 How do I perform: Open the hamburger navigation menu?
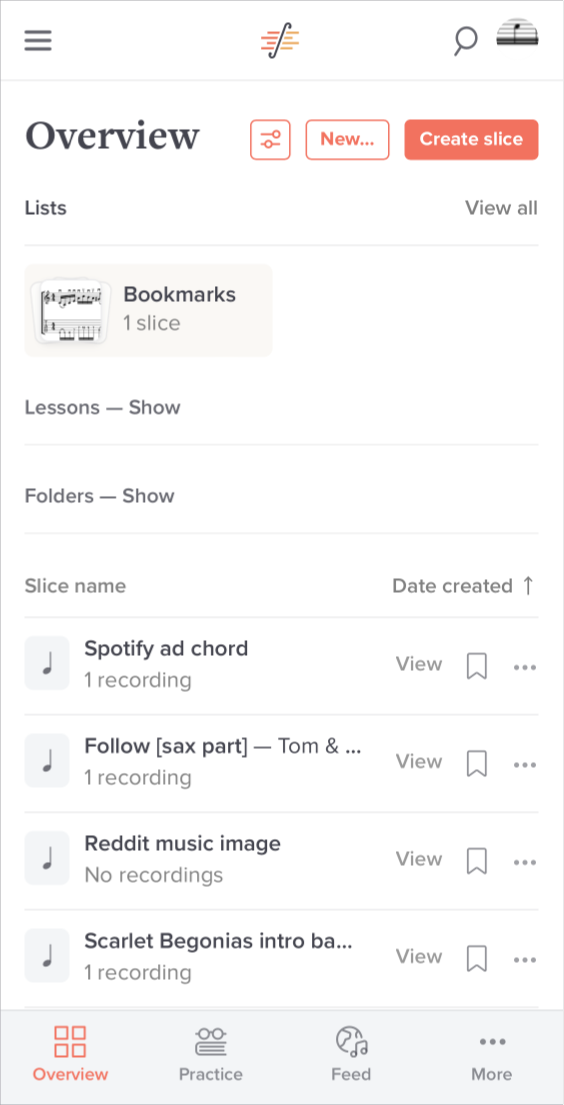click(x=38, y=40)
